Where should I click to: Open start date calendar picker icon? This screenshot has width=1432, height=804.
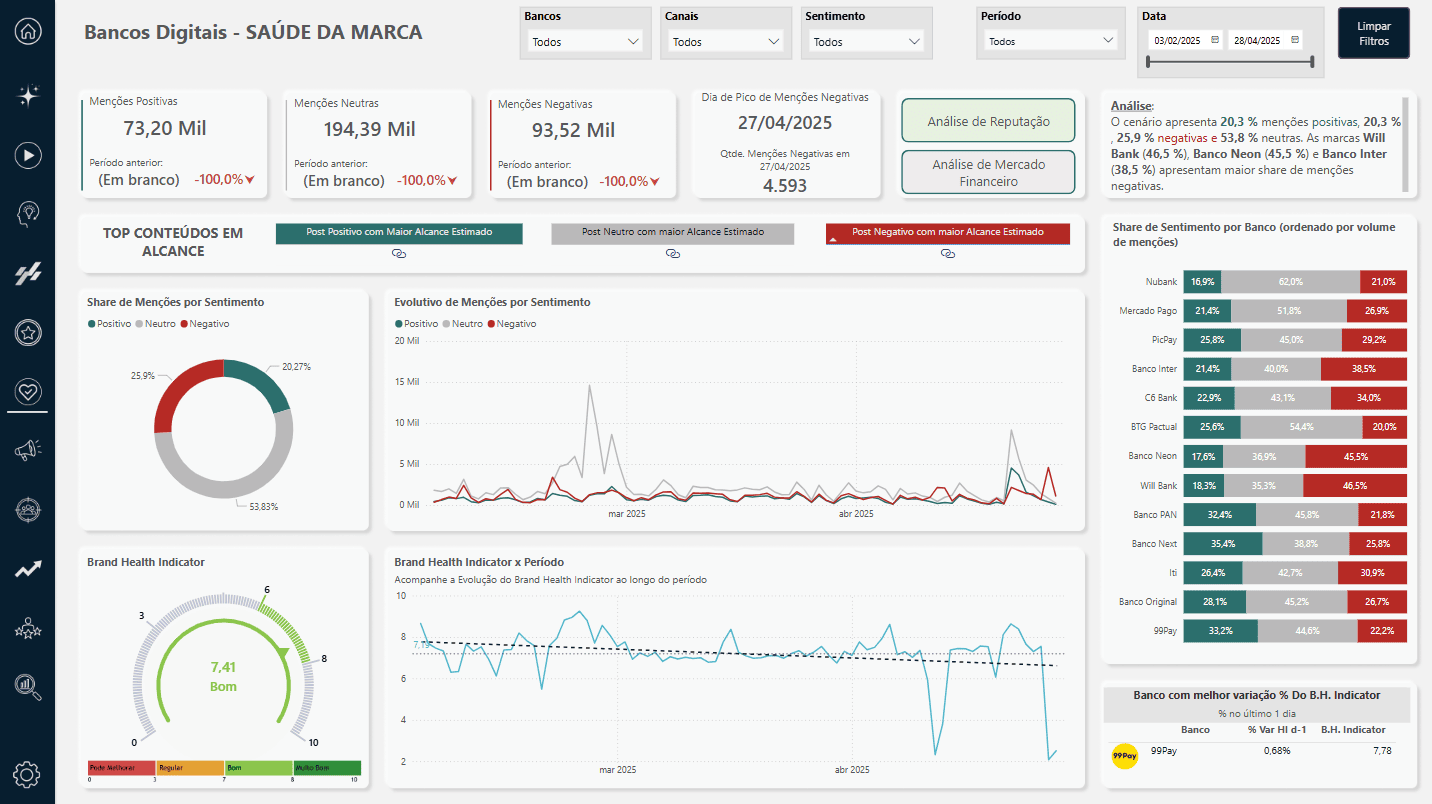click(1215, 40)
